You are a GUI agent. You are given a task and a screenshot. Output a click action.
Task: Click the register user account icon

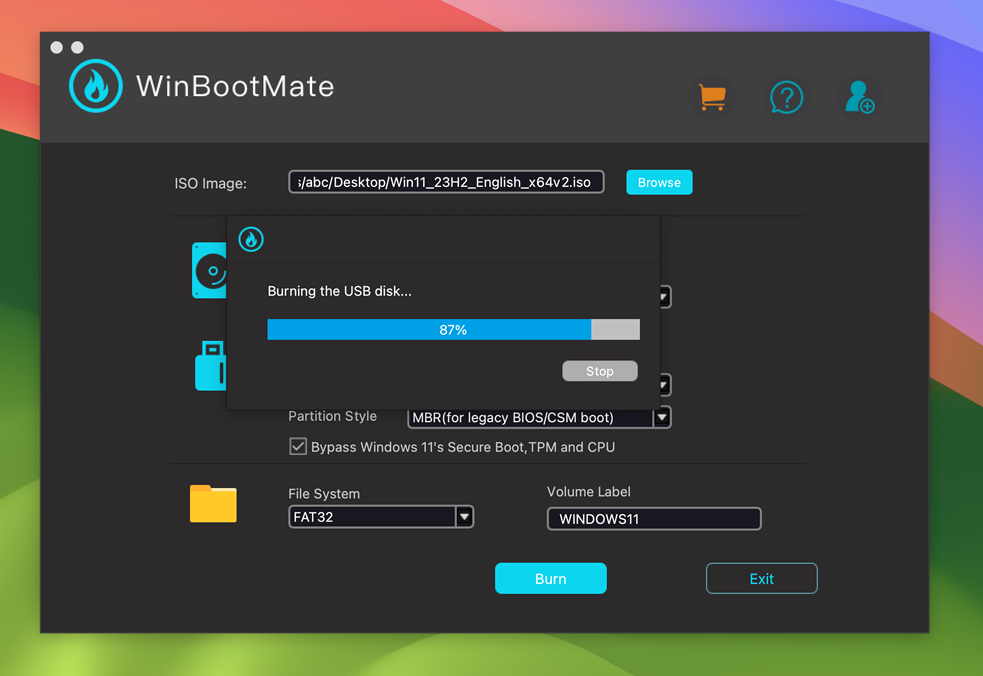(x=859, y=97)
